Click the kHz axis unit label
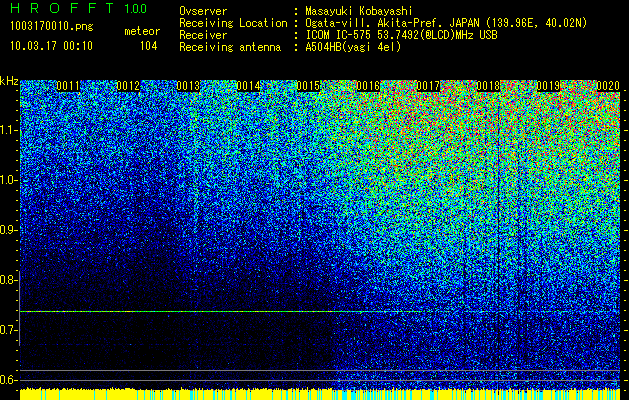The width and height of the screenshot is (629, 400). click(9, 81)
